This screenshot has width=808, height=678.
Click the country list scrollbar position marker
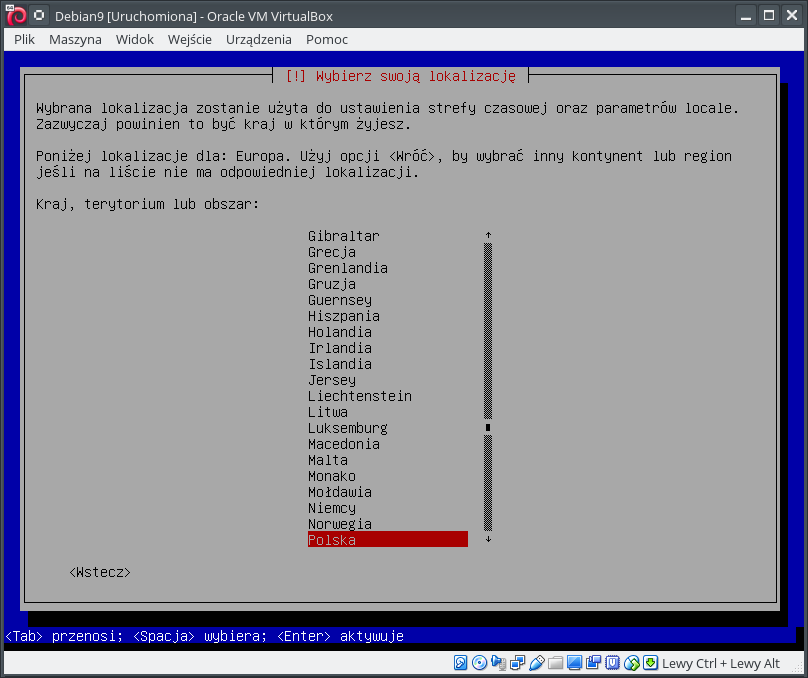pos(488,428)
